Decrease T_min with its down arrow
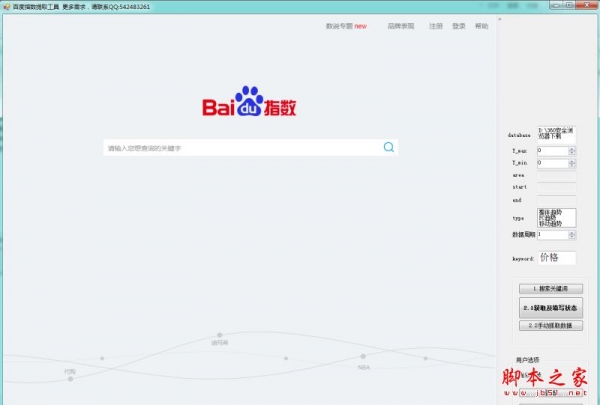This screenshot has width=600, height=405. pos(572,165)
